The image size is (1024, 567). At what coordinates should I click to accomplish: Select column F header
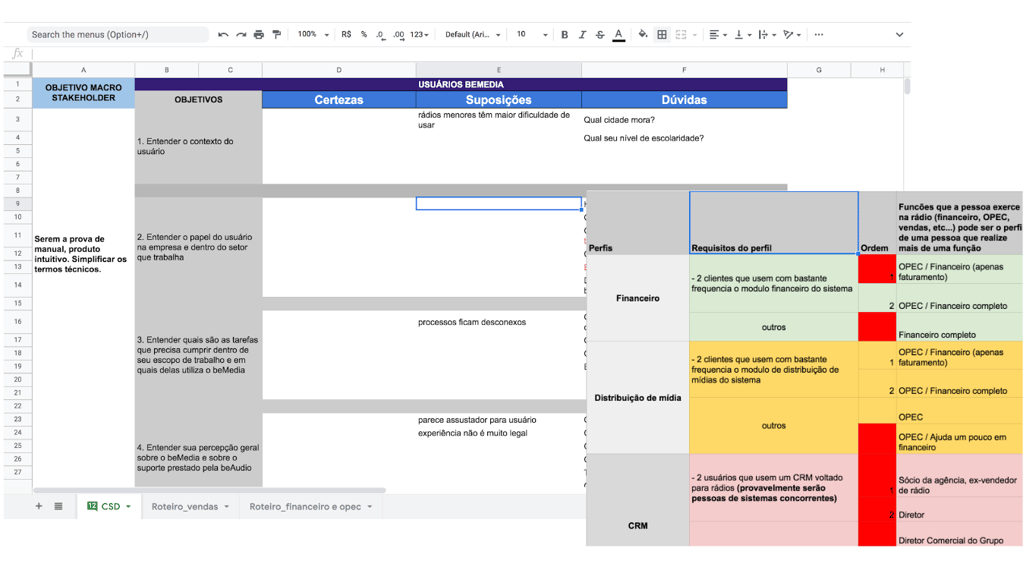[684, 70]
